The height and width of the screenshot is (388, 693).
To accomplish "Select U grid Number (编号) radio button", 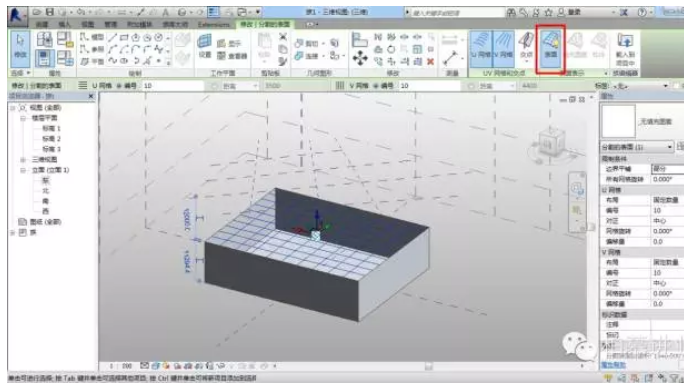I will point(119,86).
